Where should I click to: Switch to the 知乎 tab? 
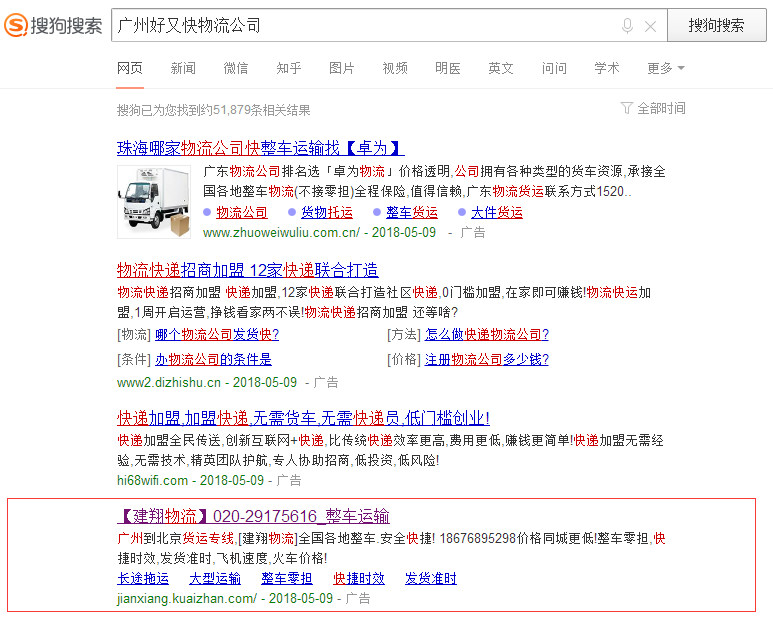point(289,68)
